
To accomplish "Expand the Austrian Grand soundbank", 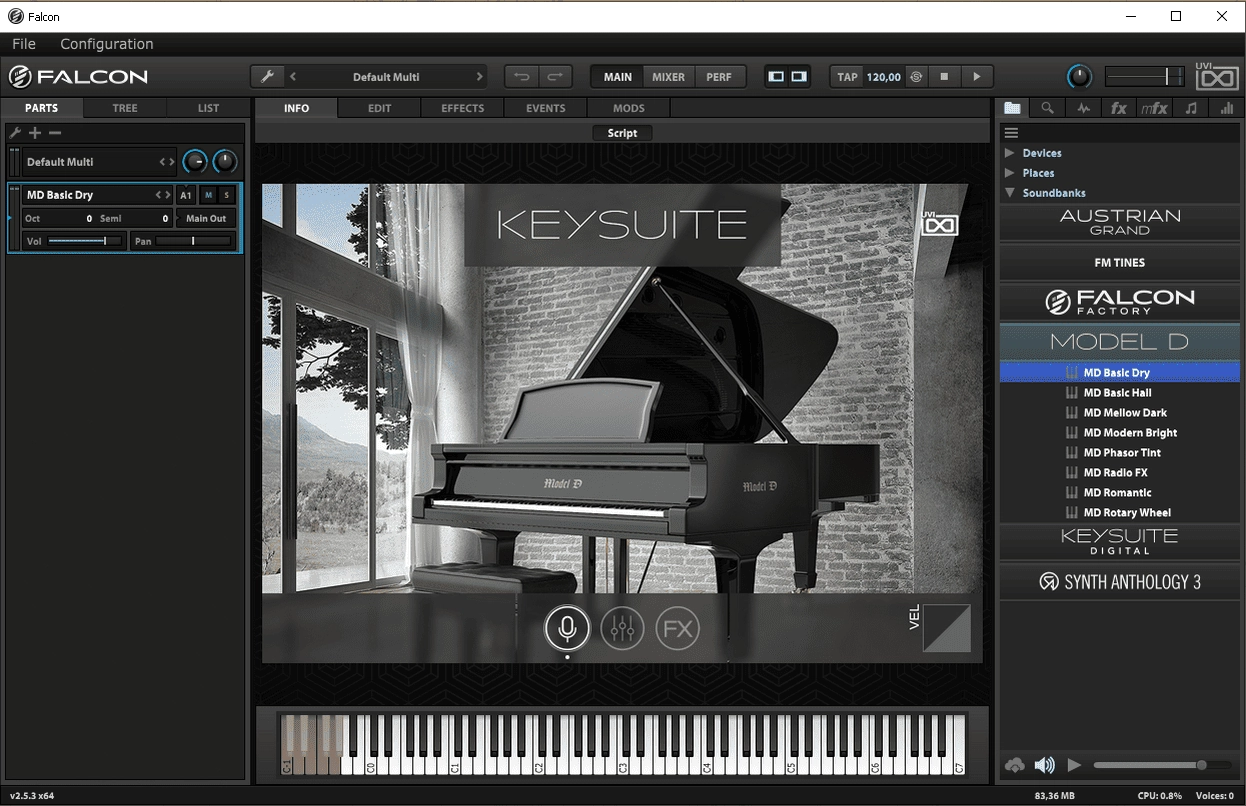I will tap(1120, 222).
